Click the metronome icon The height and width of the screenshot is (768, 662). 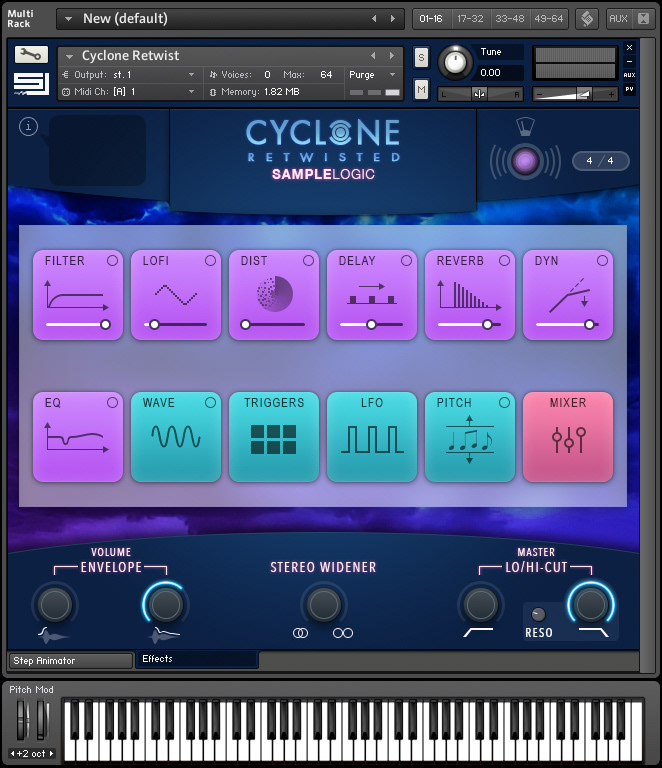click(x=525, y=127)
